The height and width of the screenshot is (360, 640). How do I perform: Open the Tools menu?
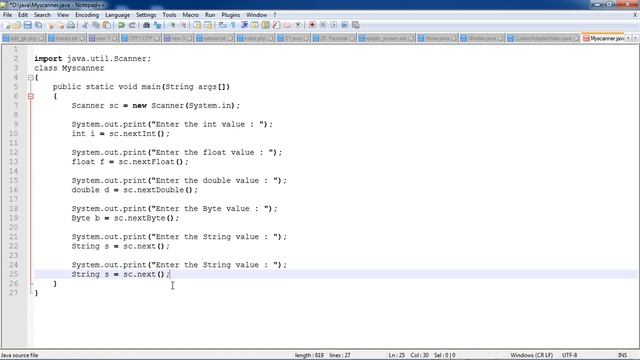[169, 15]
